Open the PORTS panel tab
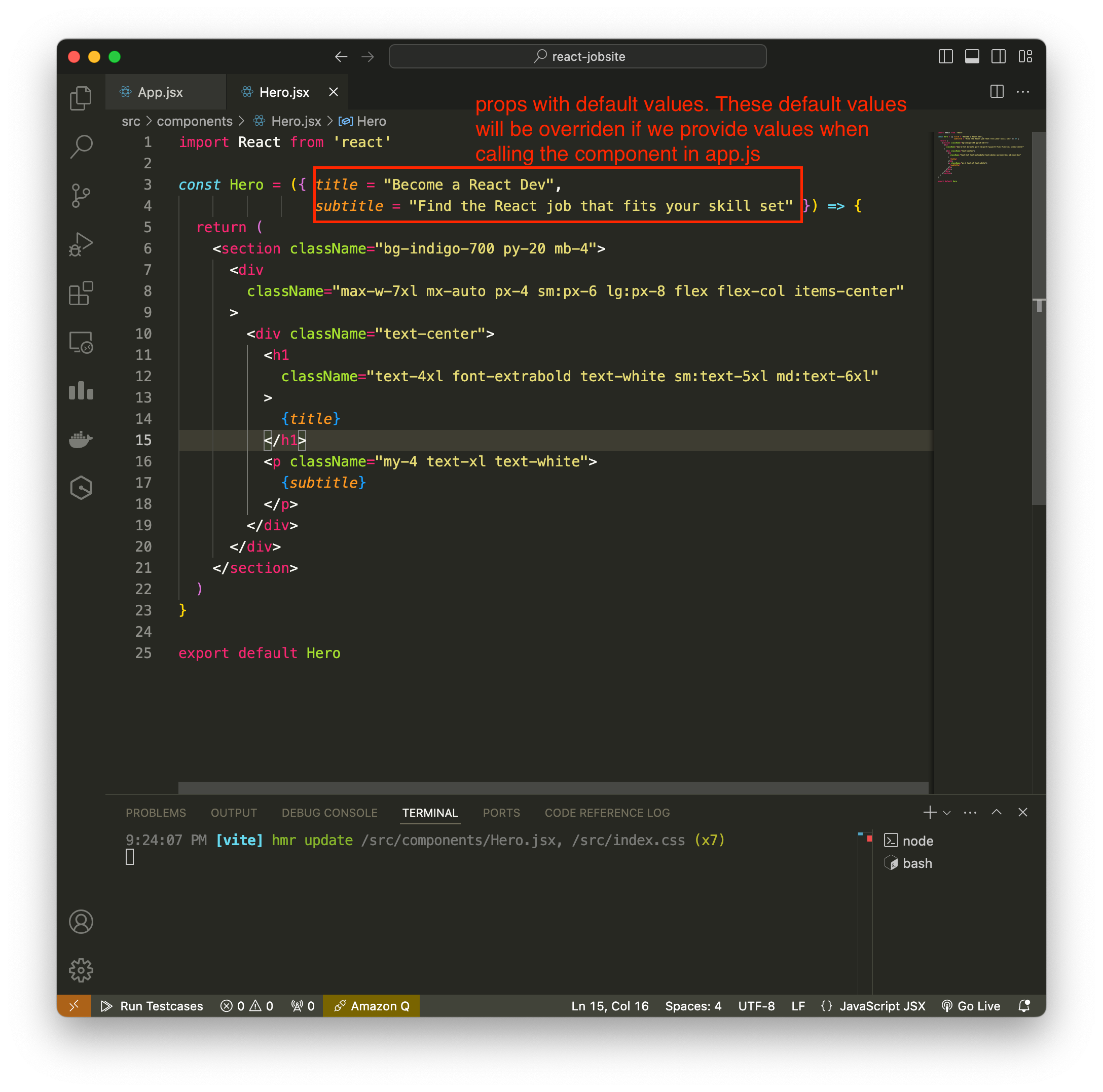 click(501, 813)
